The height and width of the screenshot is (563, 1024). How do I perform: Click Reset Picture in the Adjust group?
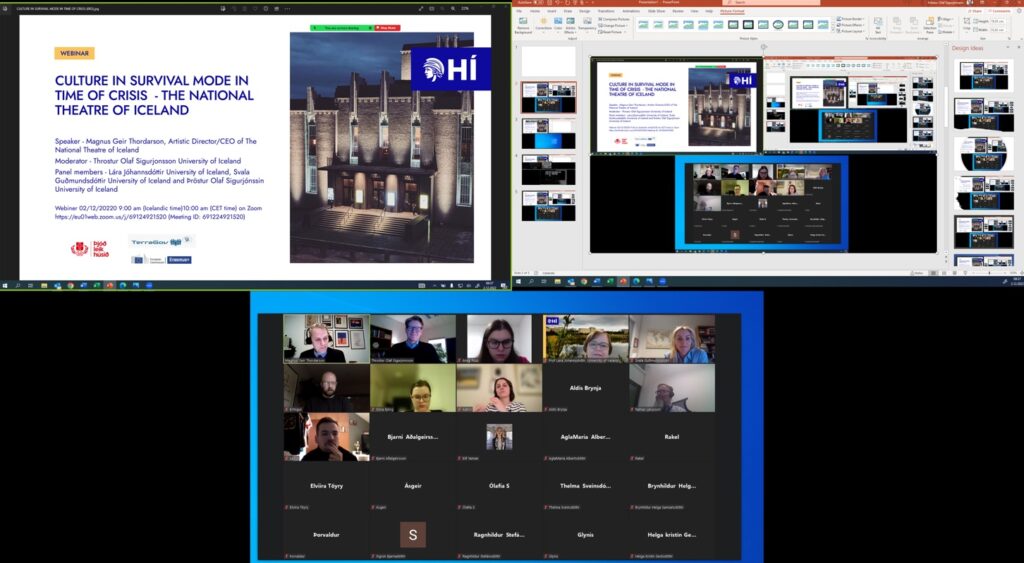click(611, 31)
